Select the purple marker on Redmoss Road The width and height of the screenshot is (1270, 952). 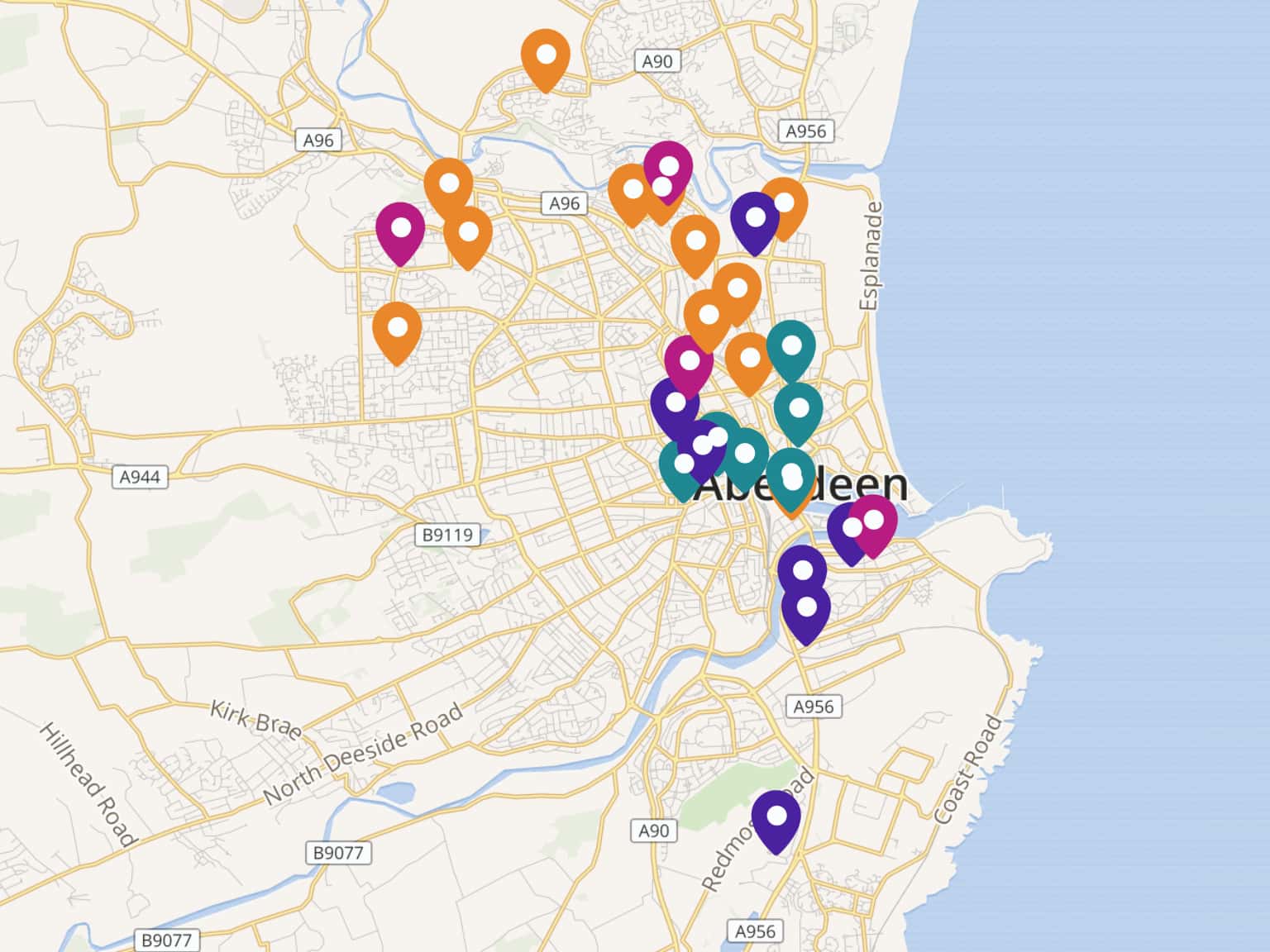(x=776, y=818)
